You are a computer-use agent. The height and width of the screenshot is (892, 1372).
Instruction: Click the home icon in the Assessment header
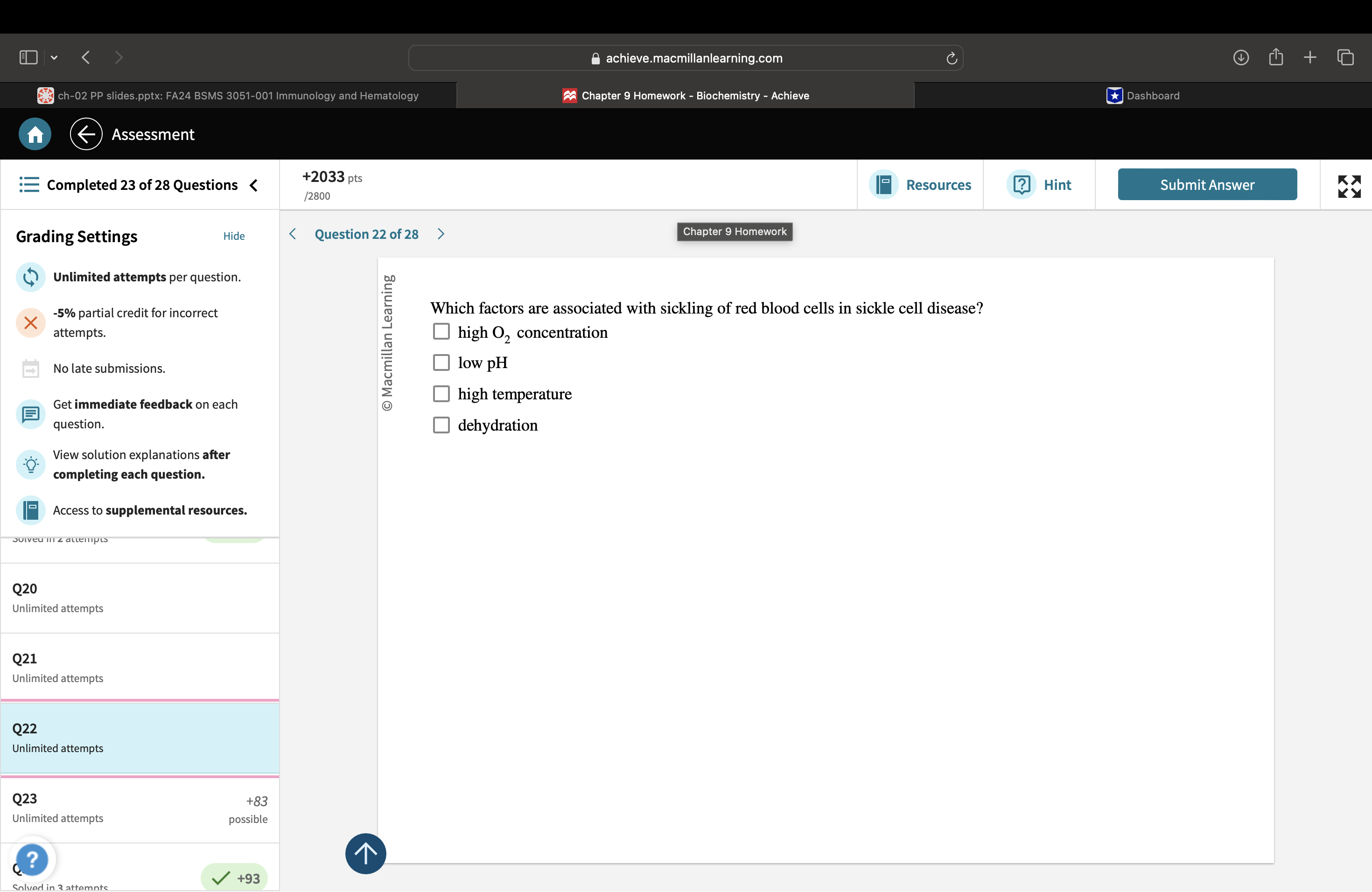tap(34, 134)
